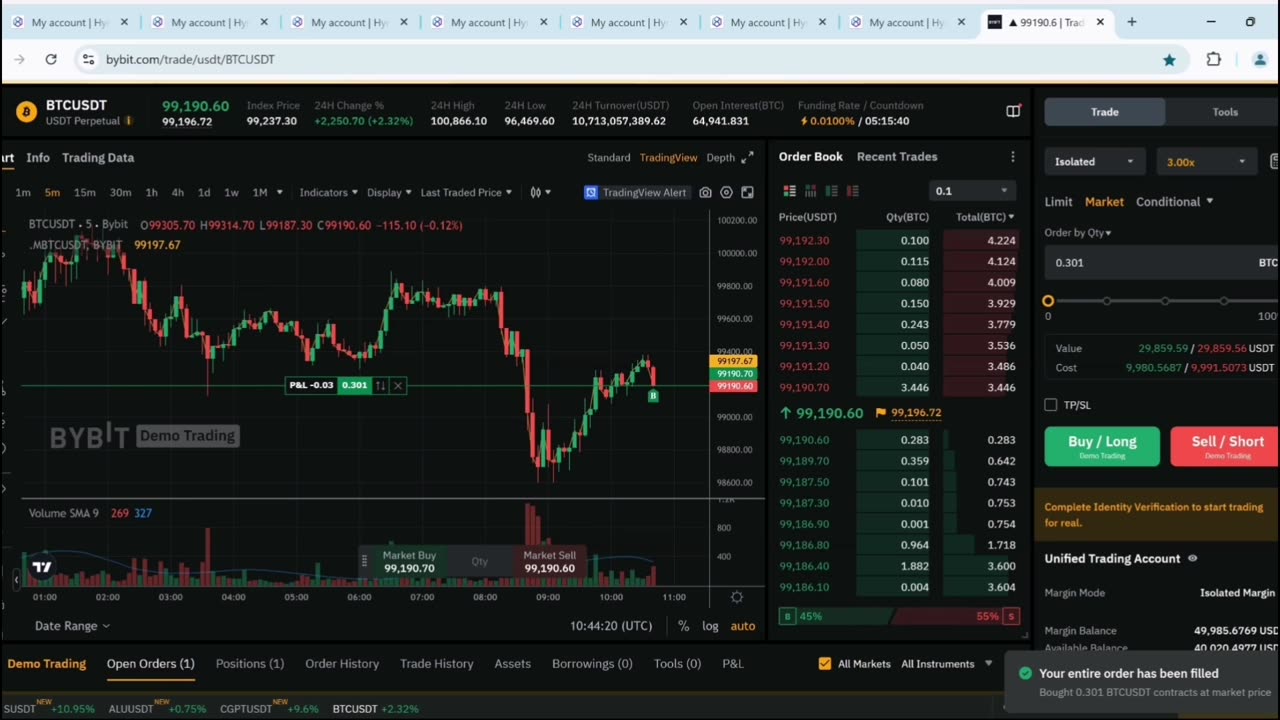Open the 3.00x leverage dropdown
Image resolution: width=1280 pixels, height=720 pixels.
[x=1207, y=161]
